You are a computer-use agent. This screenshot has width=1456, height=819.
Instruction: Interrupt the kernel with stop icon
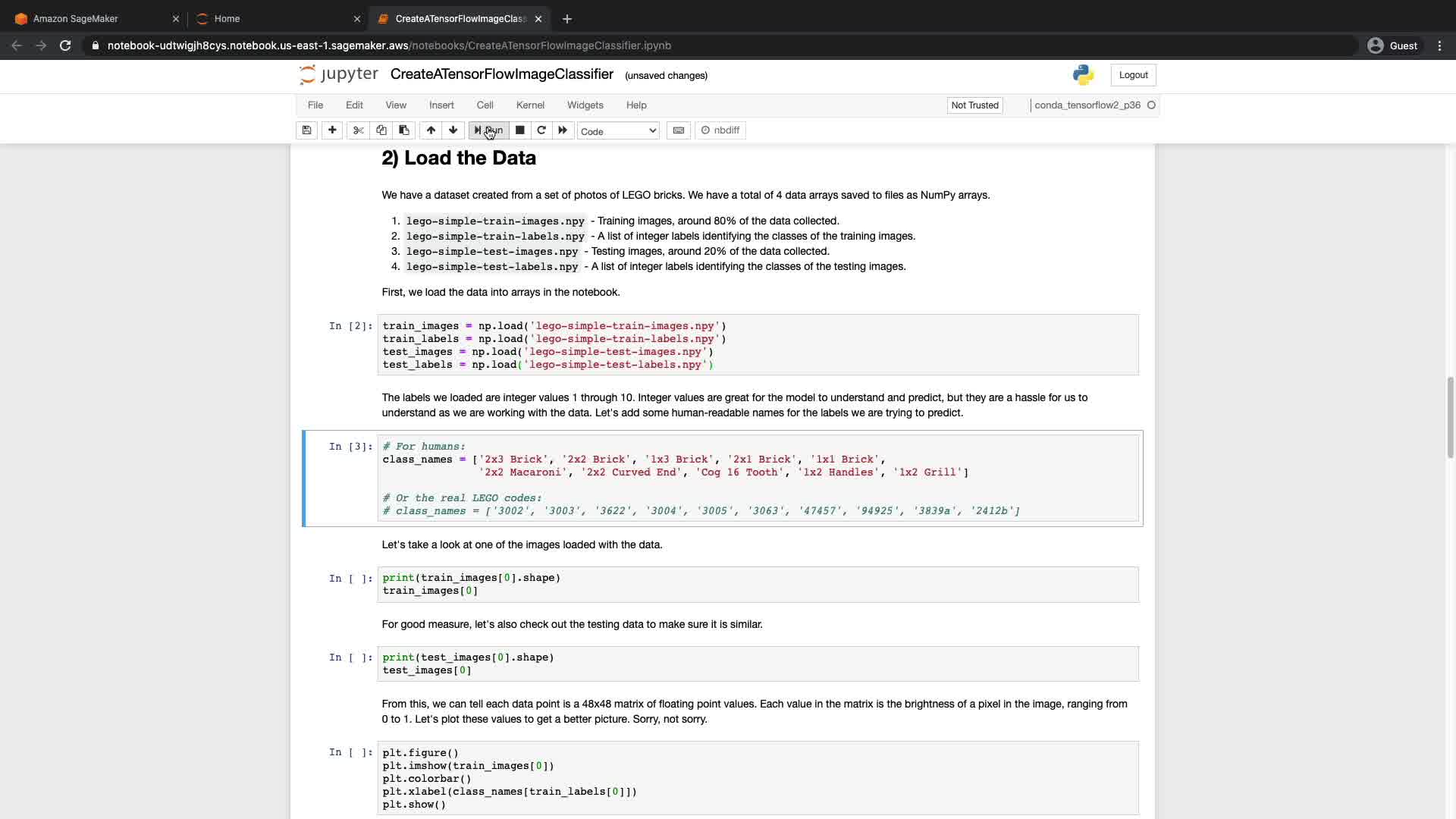(x=519, y=130)
